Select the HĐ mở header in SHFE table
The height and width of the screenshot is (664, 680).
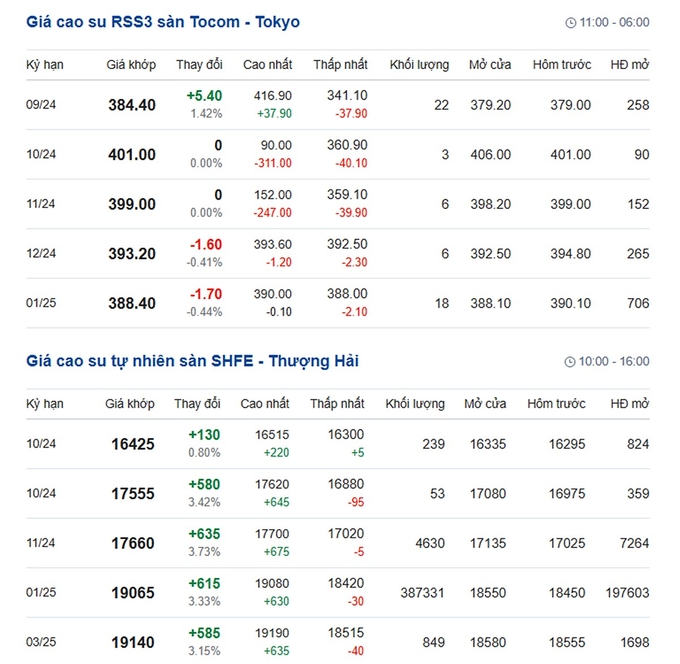tap(630, 404)
